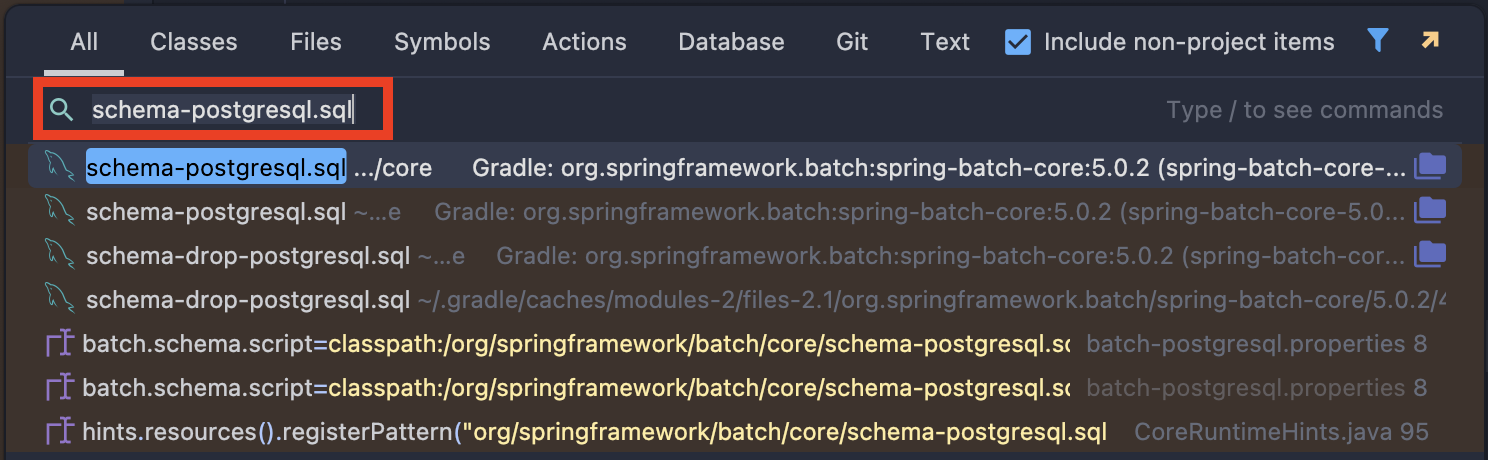The height and width of the screenshot is (460, 1488).
Task: Open the Database search tab
Action: 731,42
